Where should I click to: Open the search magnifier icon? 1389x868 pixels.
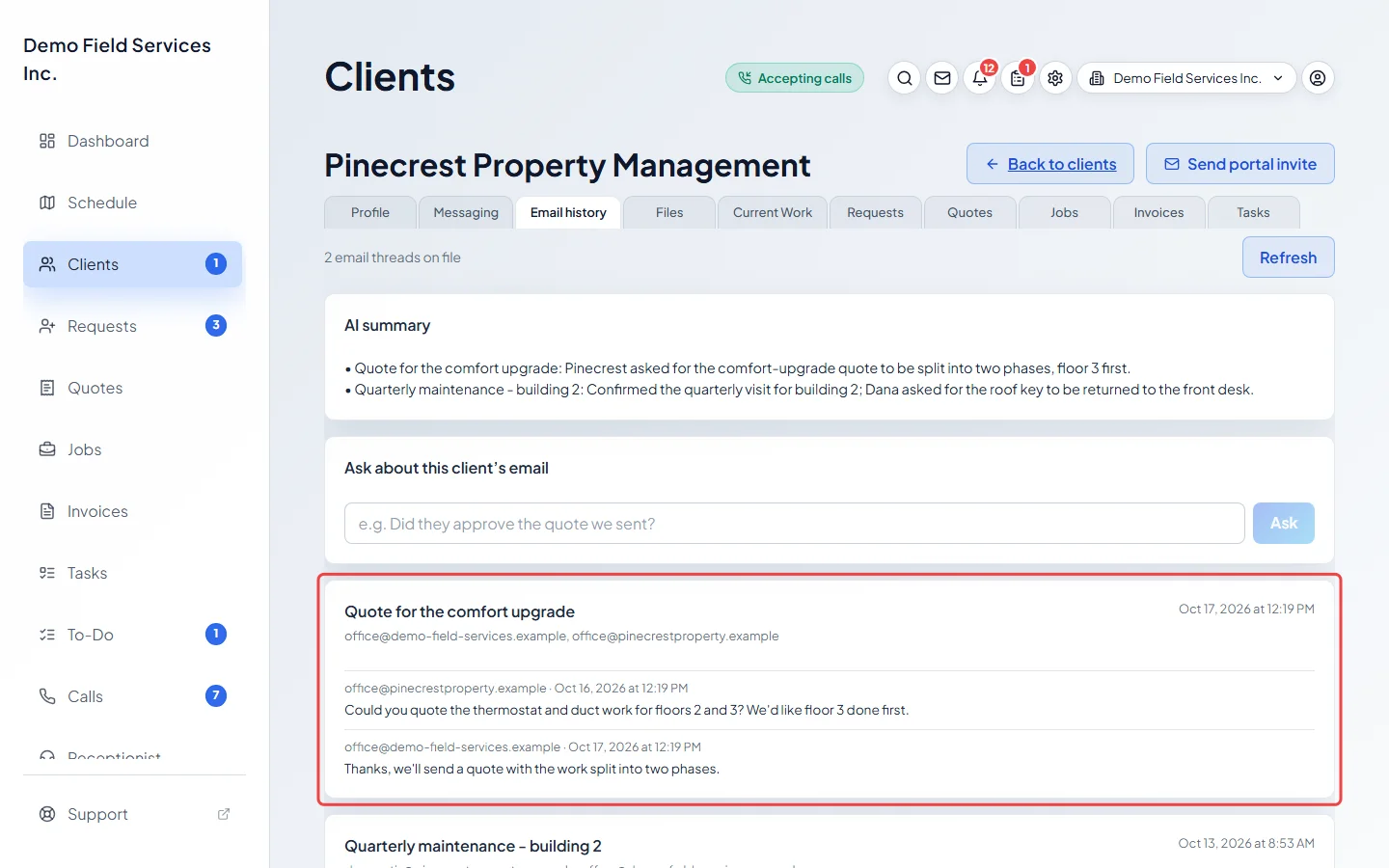[x=904, y=78]
